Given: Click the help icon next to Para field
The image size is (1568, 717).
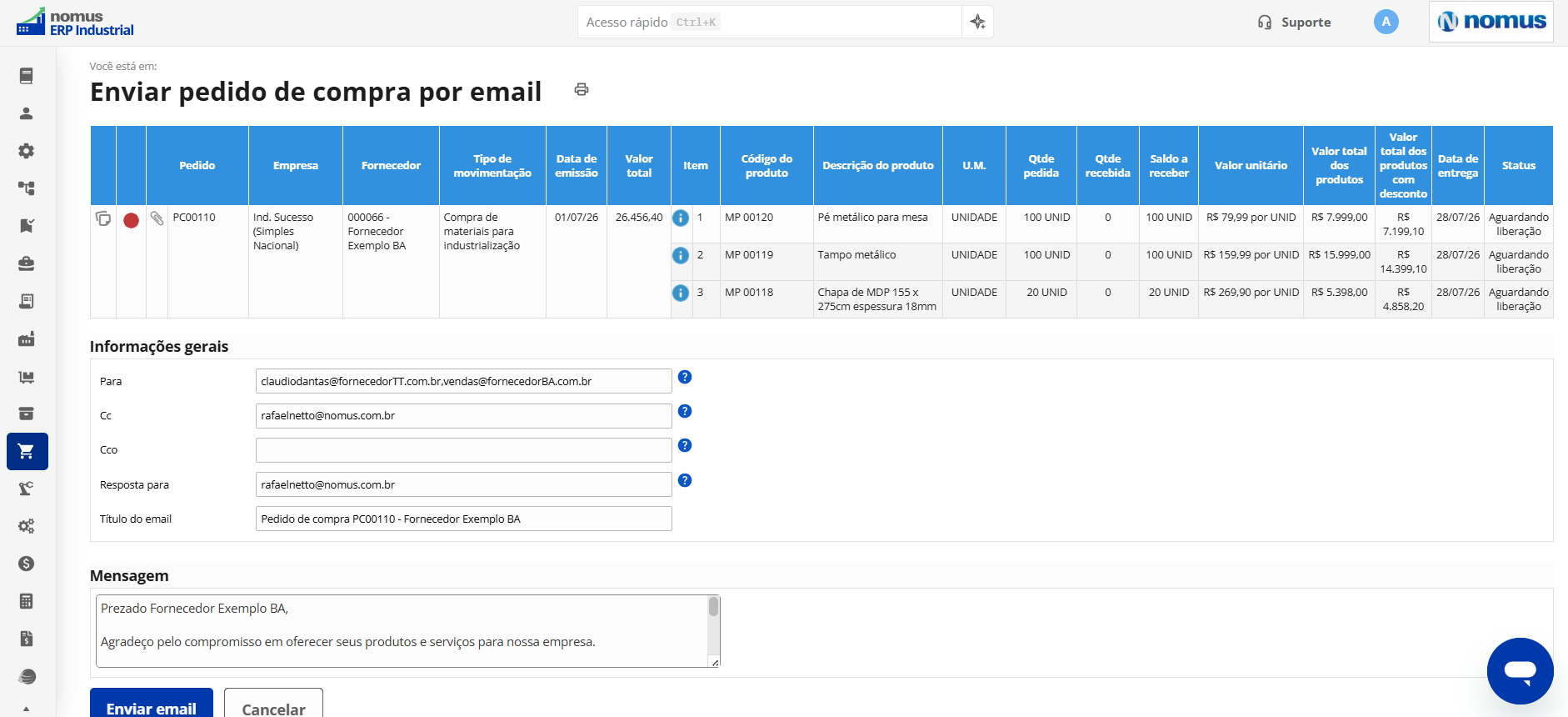Looking at the screenshot, I should 685,377.
